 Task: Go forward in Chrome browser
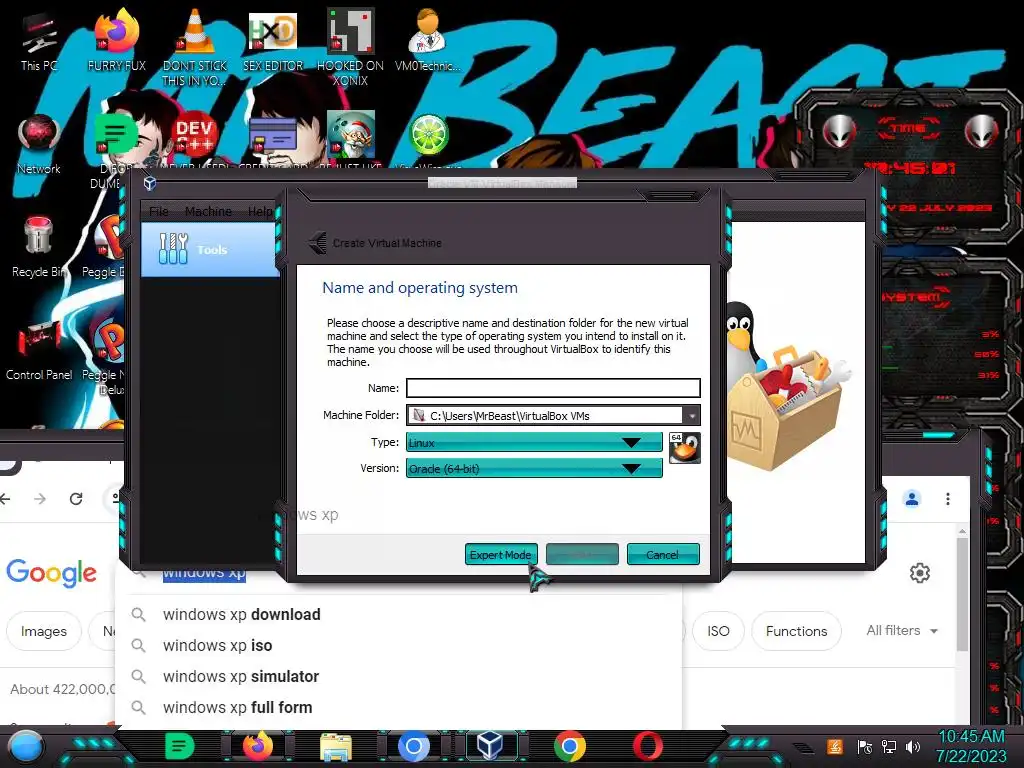coord(40,499)
